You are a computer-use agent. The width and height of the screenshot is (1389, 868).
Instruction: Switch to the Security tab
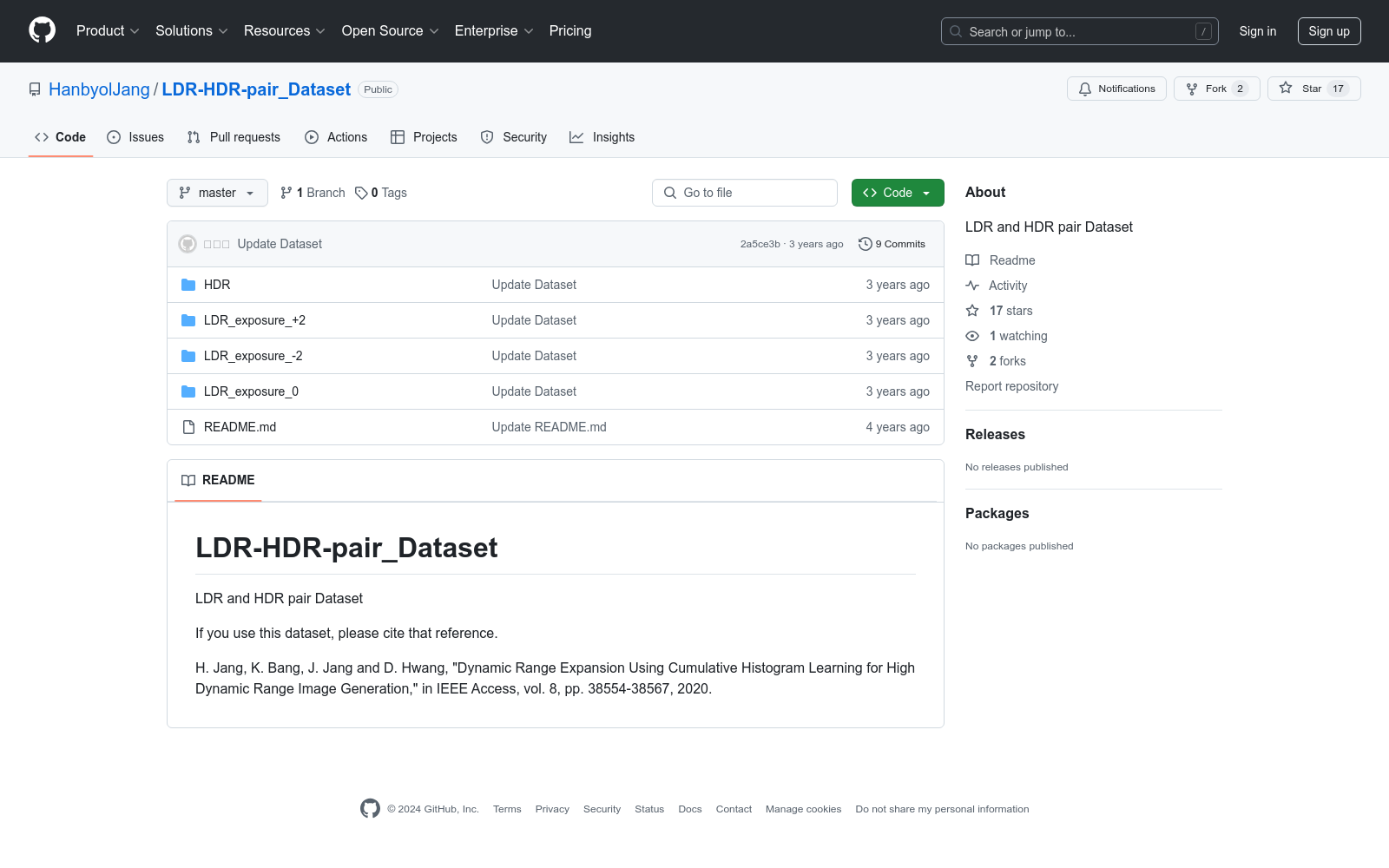click(514, 137)
